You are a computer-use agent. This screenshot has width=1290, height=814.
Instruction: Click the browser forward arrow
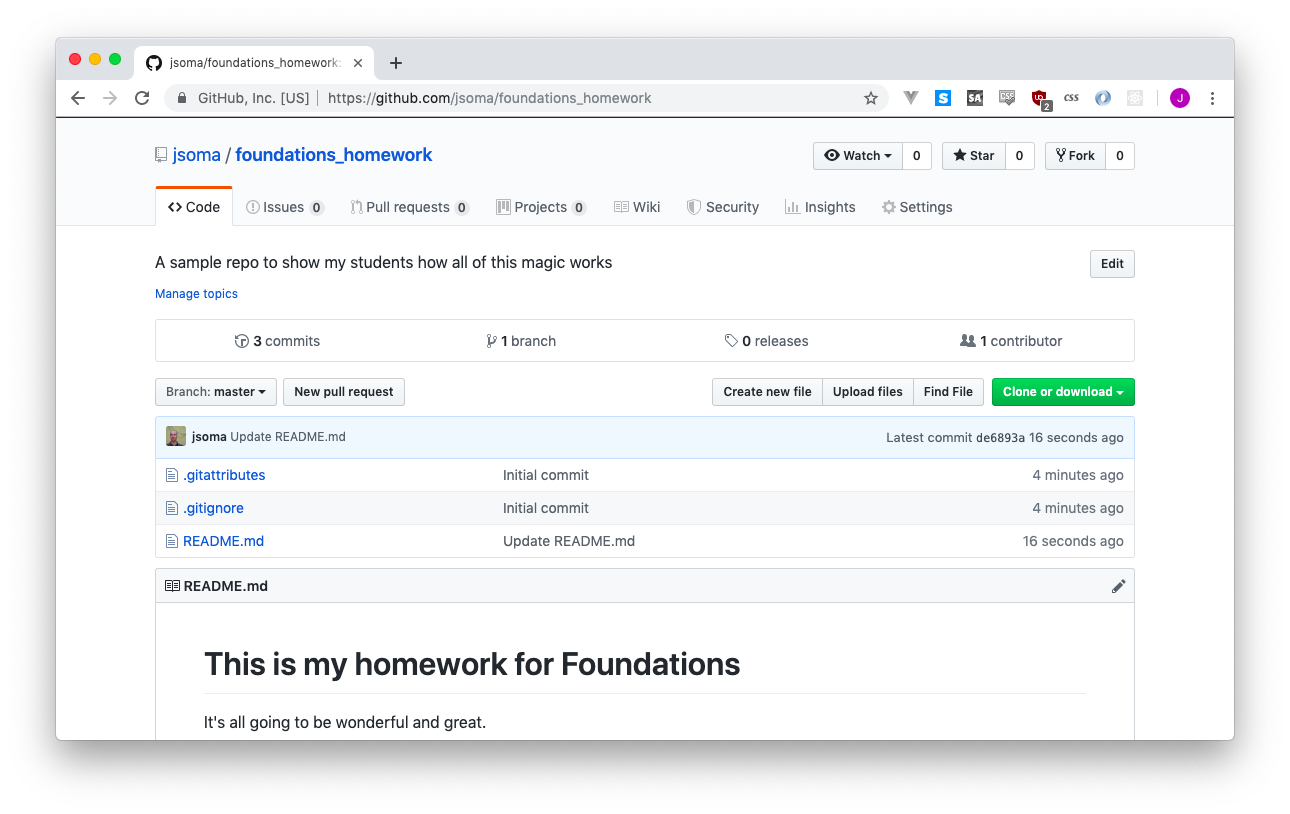[110, 98]
